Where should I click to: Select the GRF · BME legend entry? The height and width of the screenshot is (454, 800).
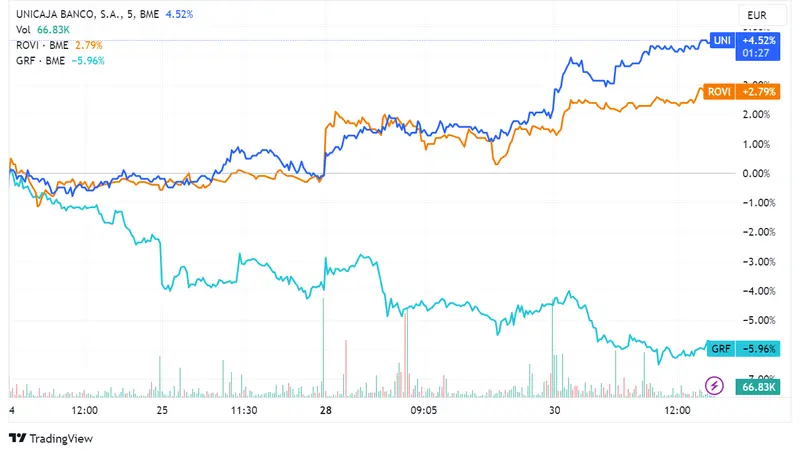click(41, 60)
